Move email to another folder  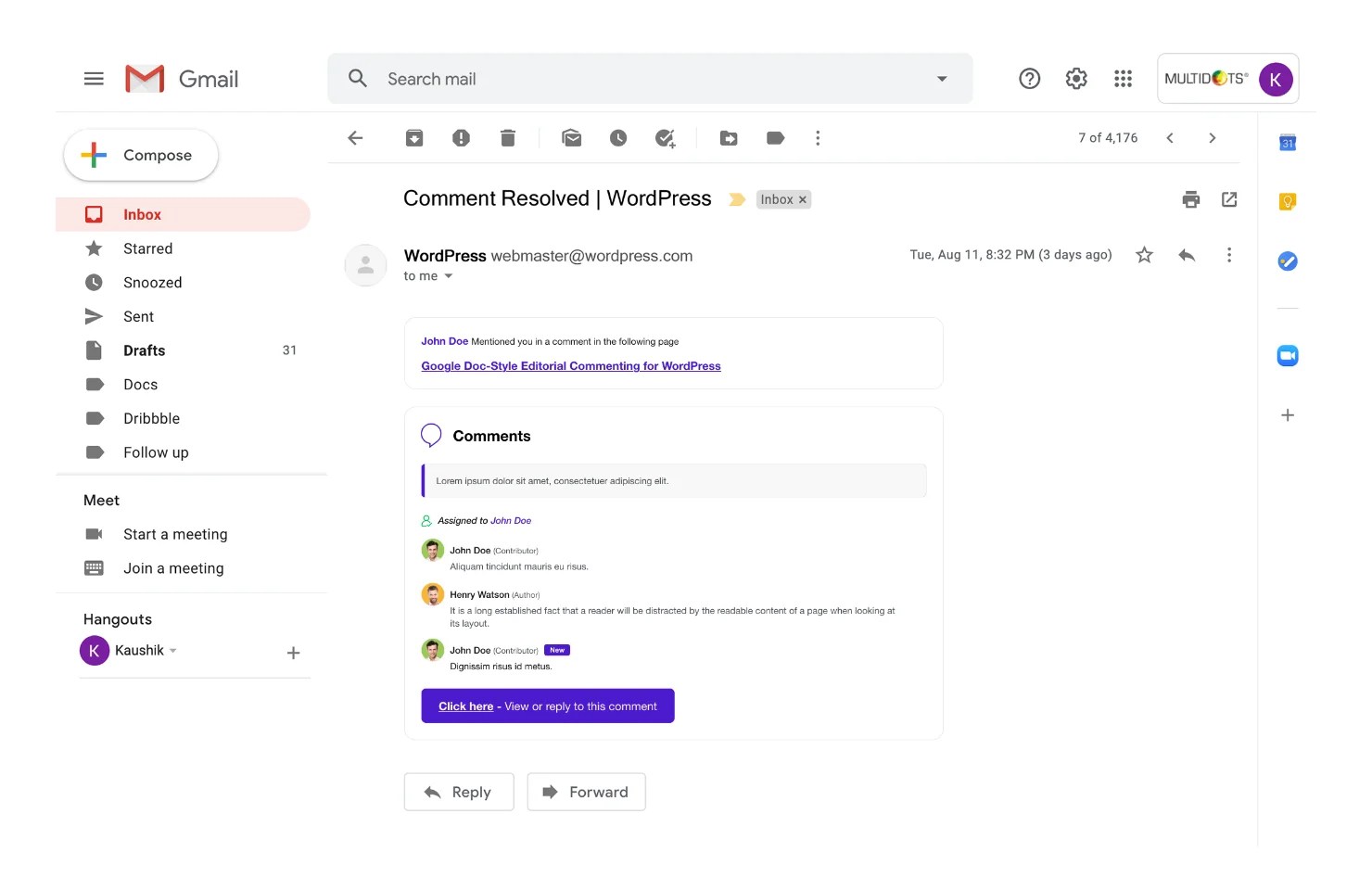(729, 138)
